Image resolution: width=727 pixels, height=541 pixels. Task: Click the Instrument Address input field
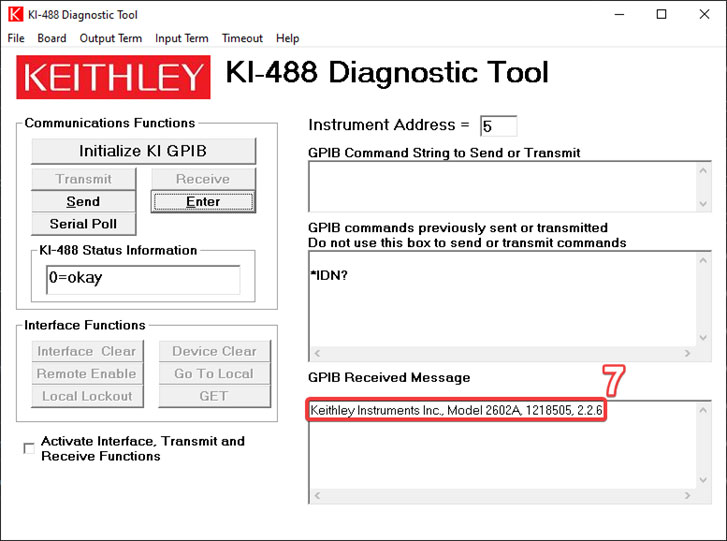498,126
